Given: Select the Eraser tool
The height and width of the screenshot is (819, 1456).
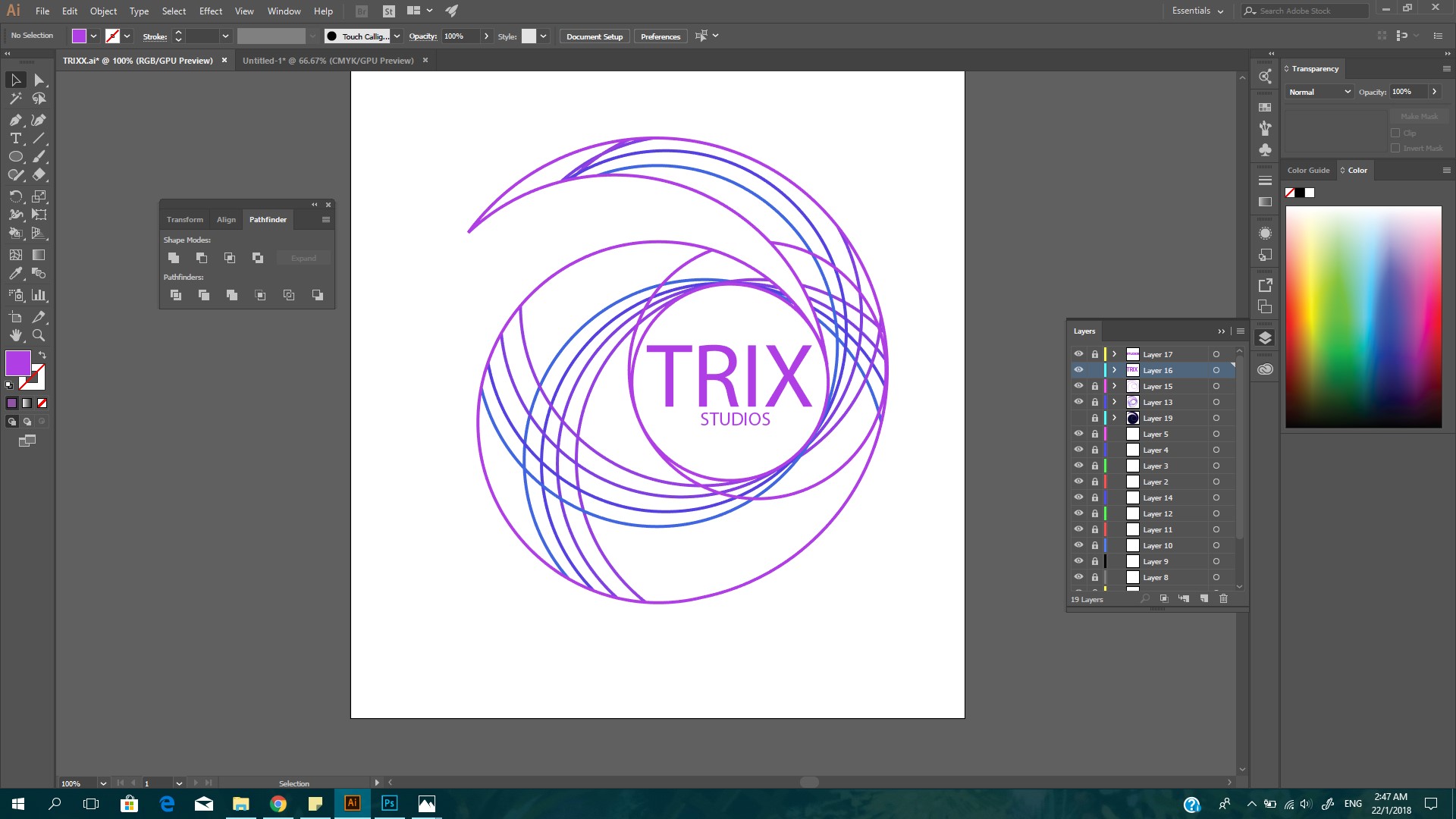Looking at the screenshot, I should pos(39,174).
